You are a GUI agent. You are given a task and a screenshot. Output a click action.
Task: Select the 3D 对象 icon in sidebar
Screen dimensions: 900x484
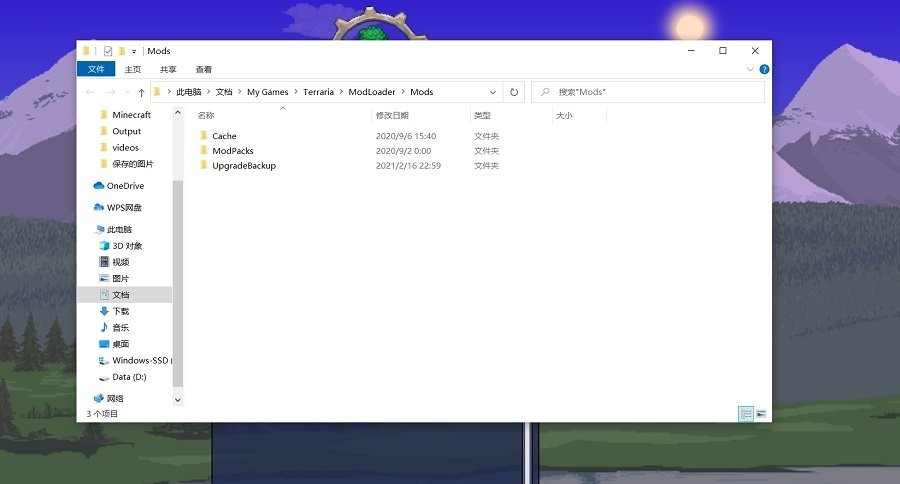(x=104, y=246)
